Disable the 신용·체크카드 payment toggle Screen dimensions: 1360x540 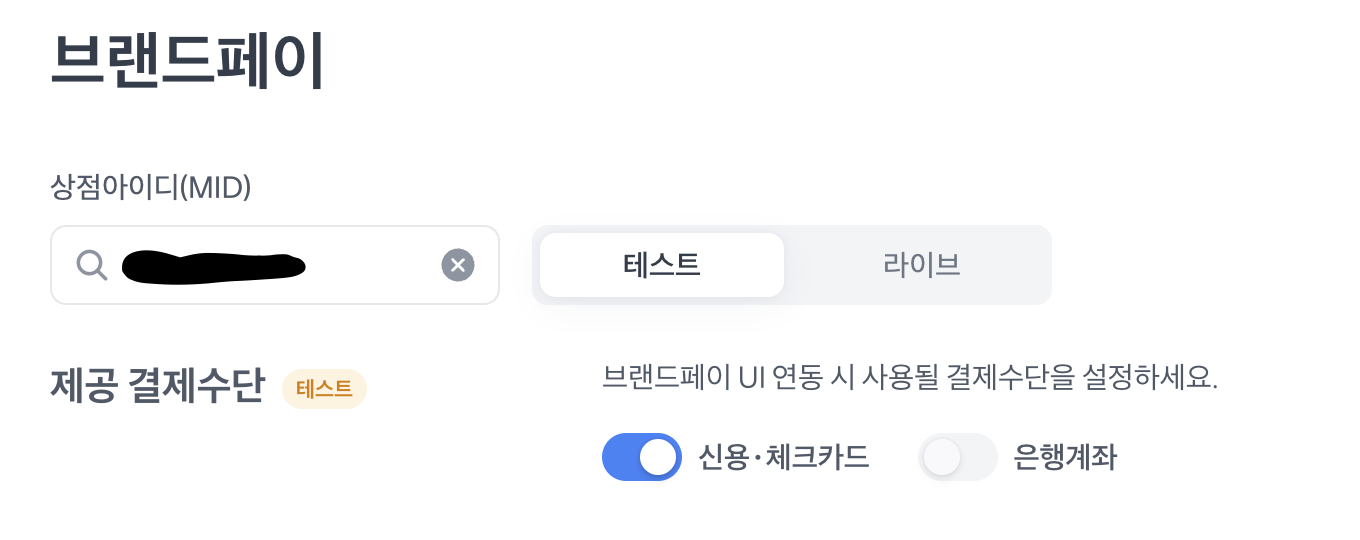[642, 457]
